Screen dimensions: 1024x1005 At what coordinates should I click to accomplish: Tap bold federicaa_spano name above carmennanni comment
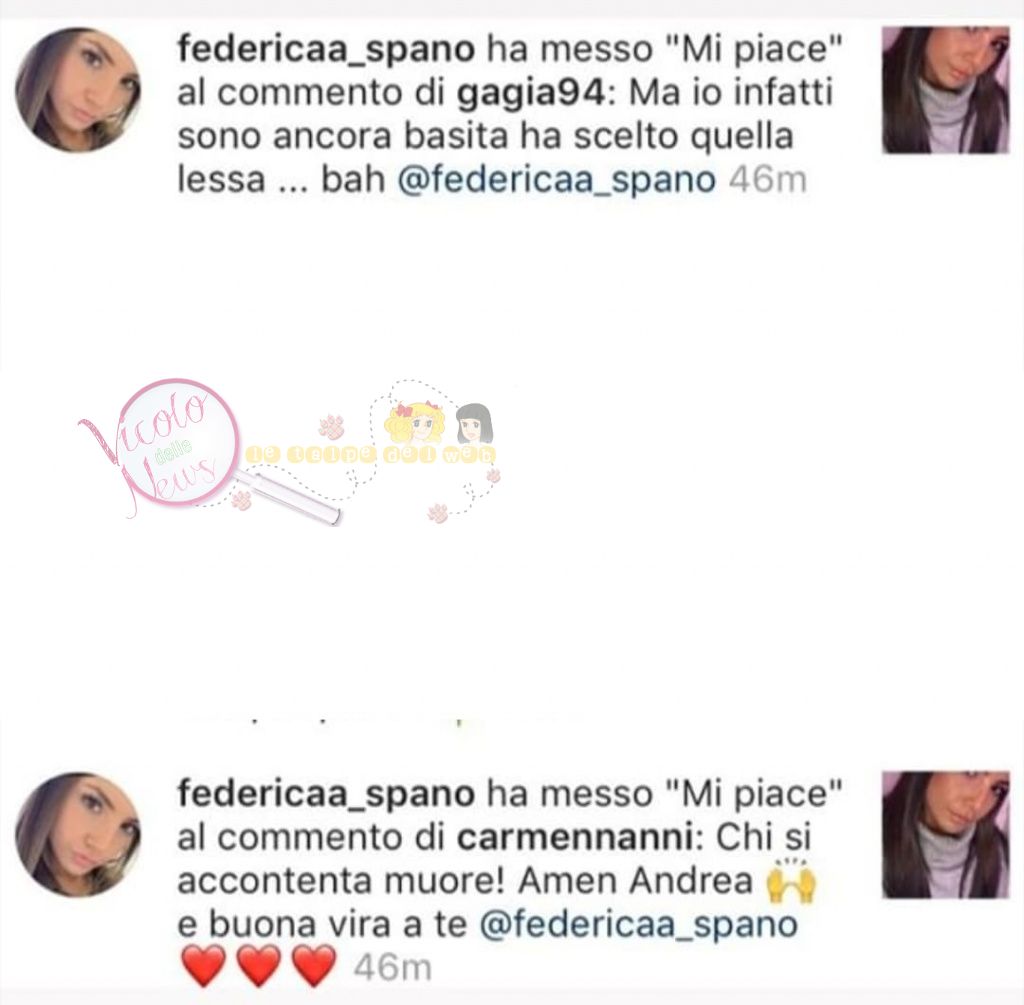coord(326,794)
